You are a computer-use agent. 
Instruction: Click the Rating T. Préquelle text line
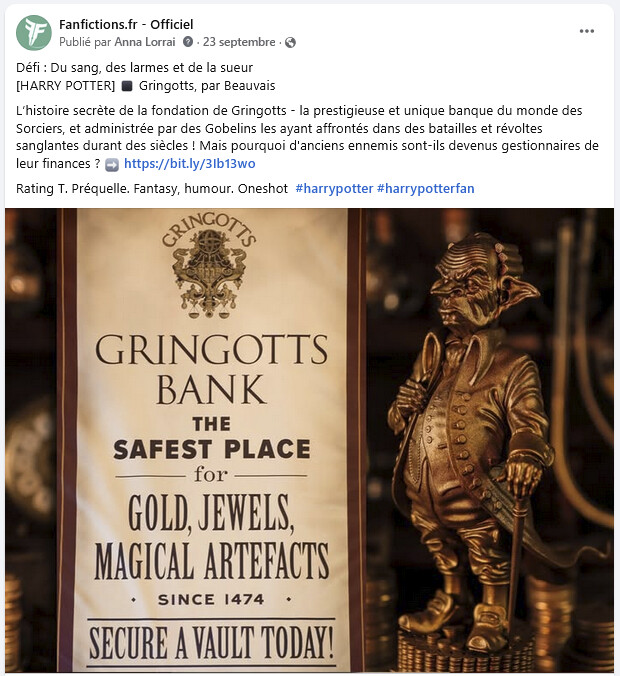click(x=152, y=188)
